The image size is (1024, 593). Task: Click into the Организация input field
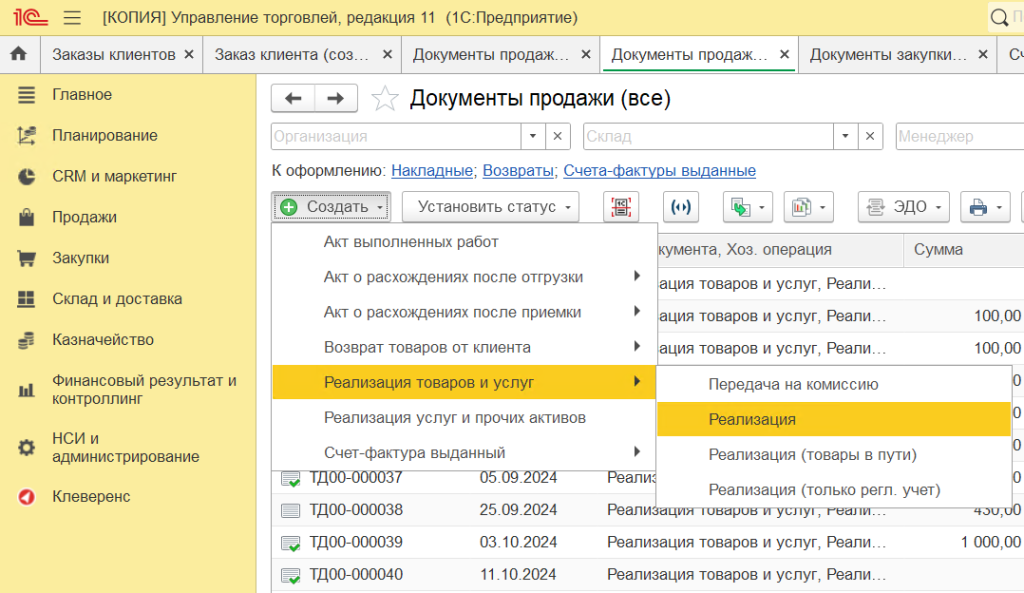396,136
